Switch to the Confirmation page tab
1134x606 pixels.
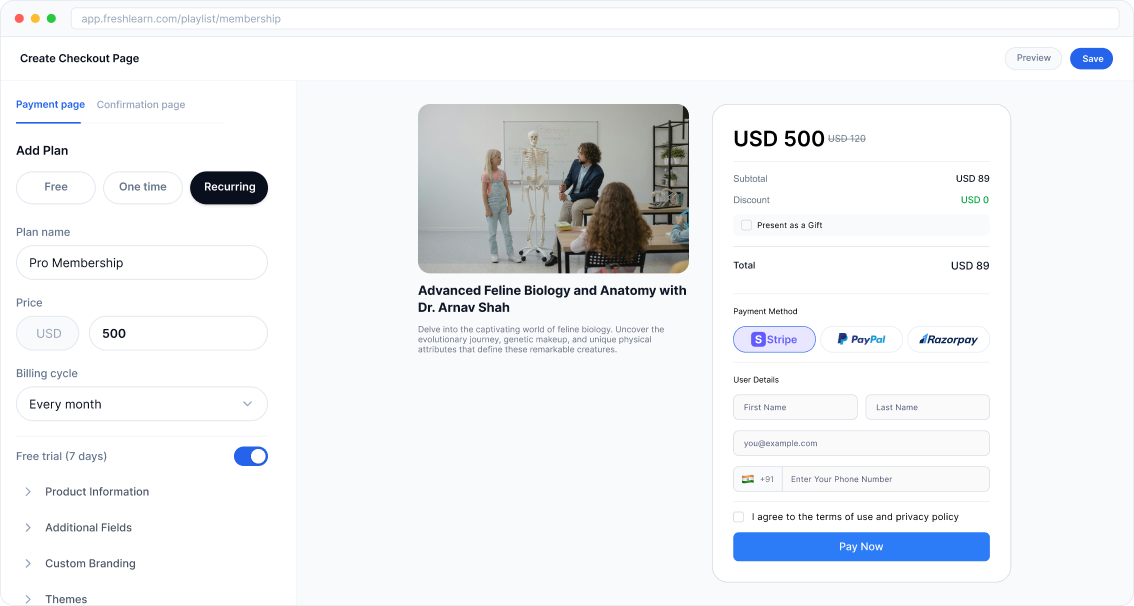click(x=140, y=104)
